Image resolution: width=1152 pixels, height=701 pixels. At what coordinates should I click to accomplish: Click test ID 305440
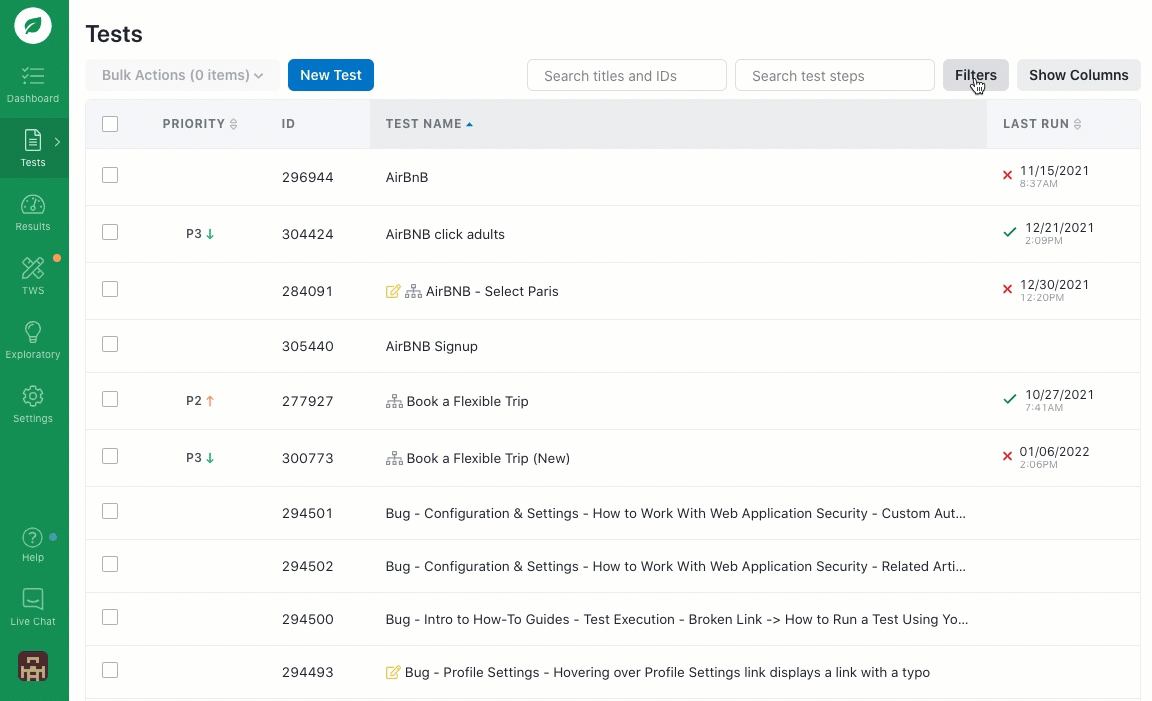tap(307, 346)
